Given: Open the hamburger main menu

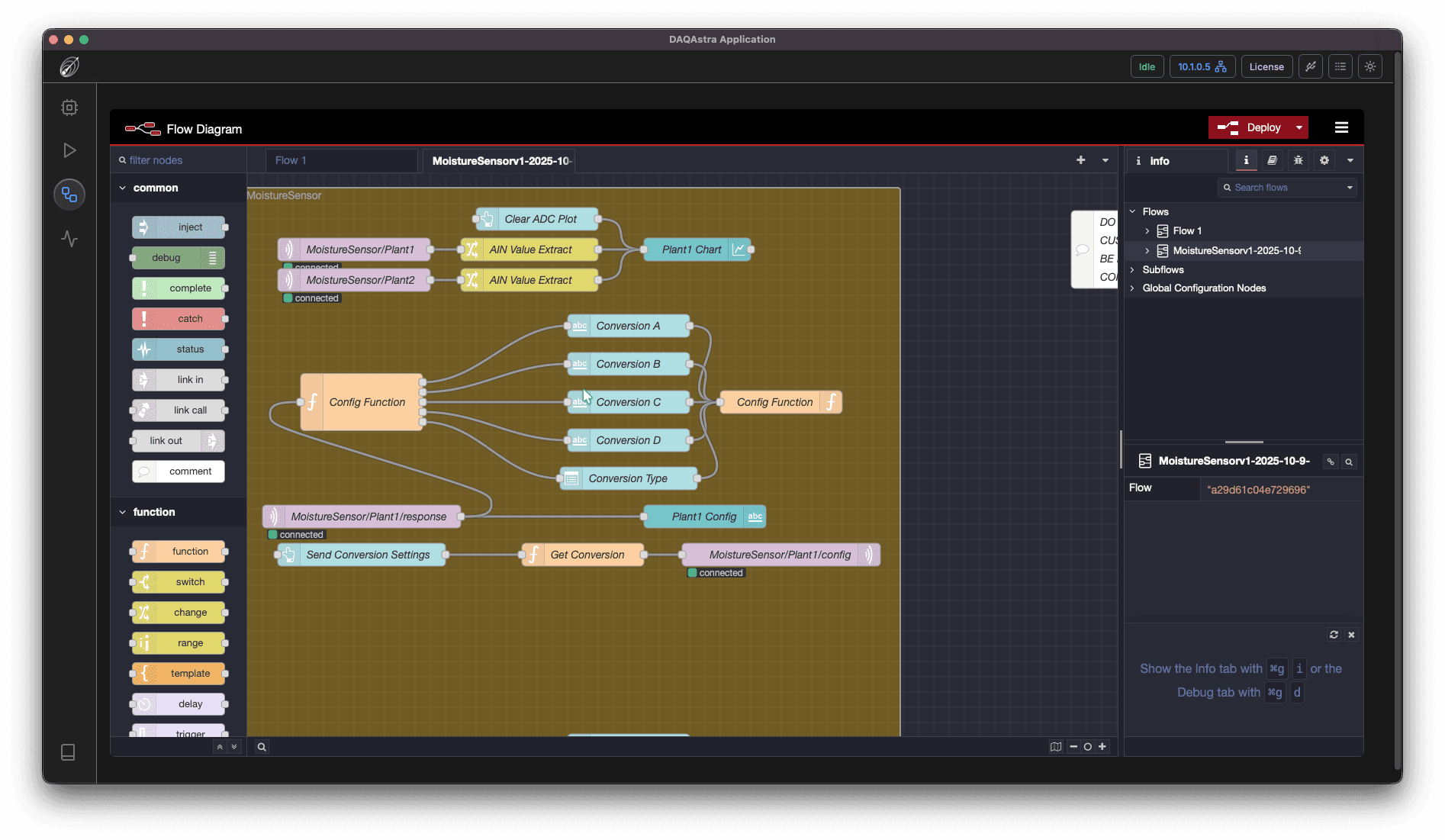Looking at the screenshot, I should point(1341,127).
